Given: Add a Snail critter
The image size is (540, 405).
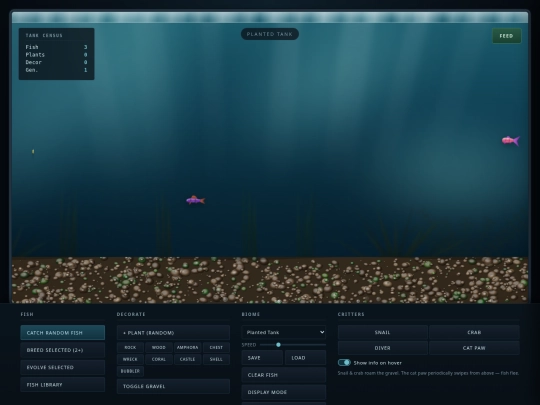Looking at the screenshot, I should tap(382, 332).
